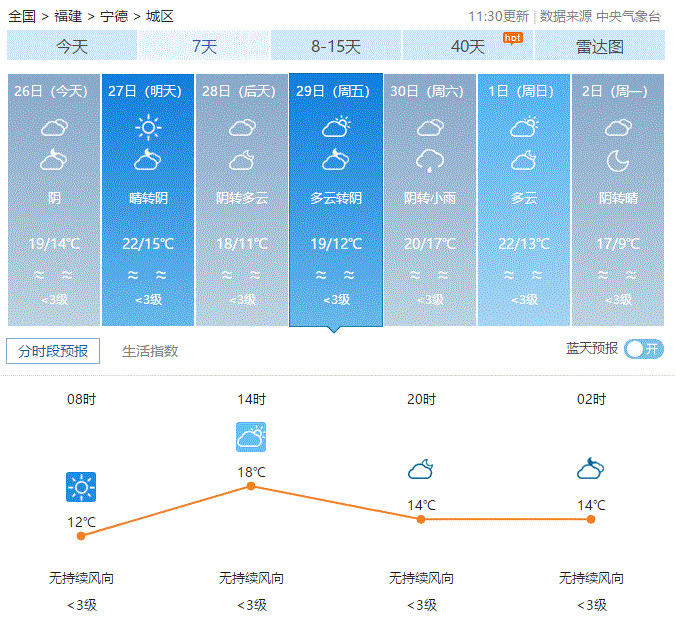Click the 阴转晴 description on 2日
Image resolution: width=676 pixels, height=638 pixels.
[x=618, y=198]
